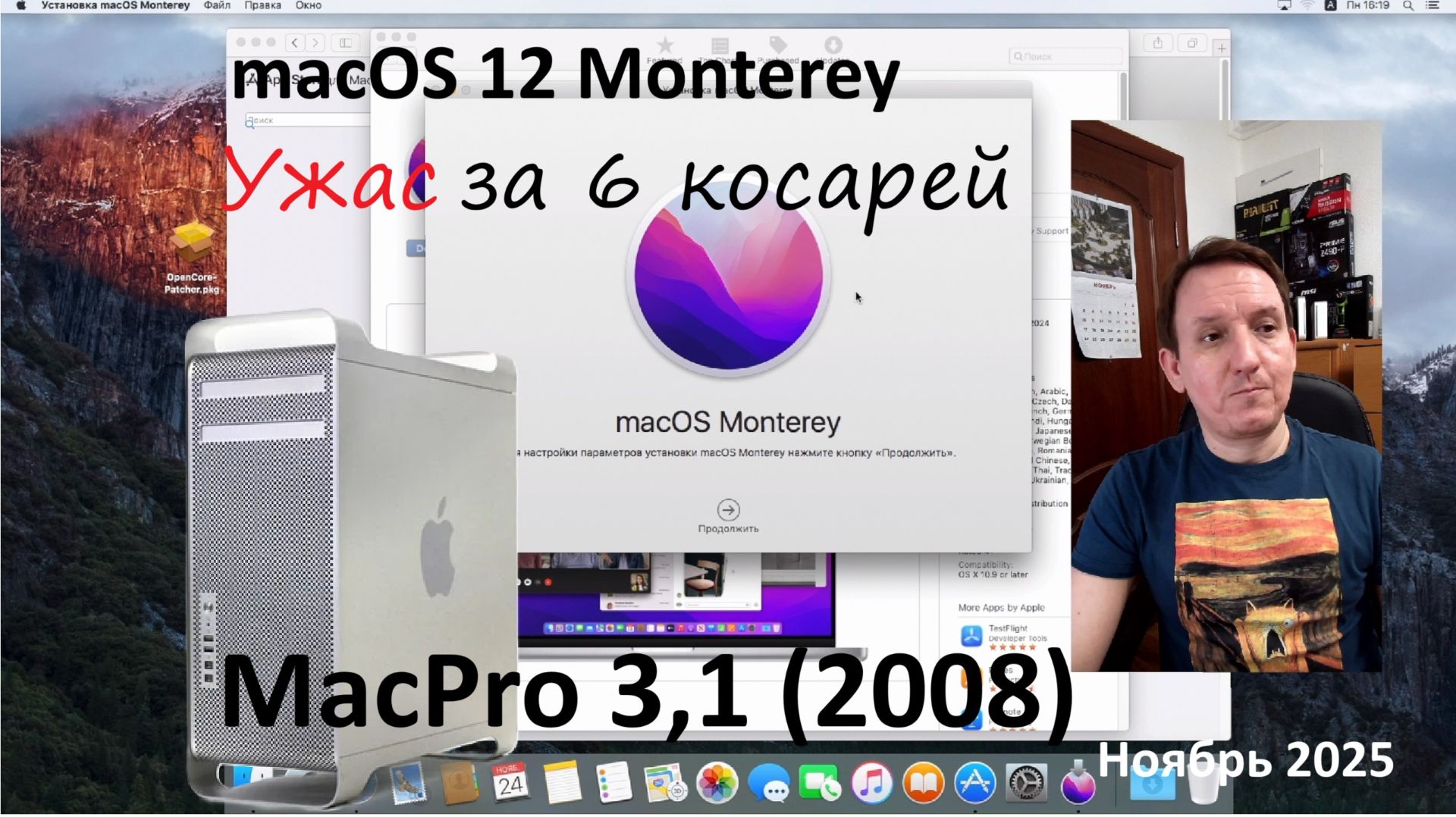Open Notification Center from the menu bar
Screen dimensions: 1456x817
click(x=1433, y=5)
